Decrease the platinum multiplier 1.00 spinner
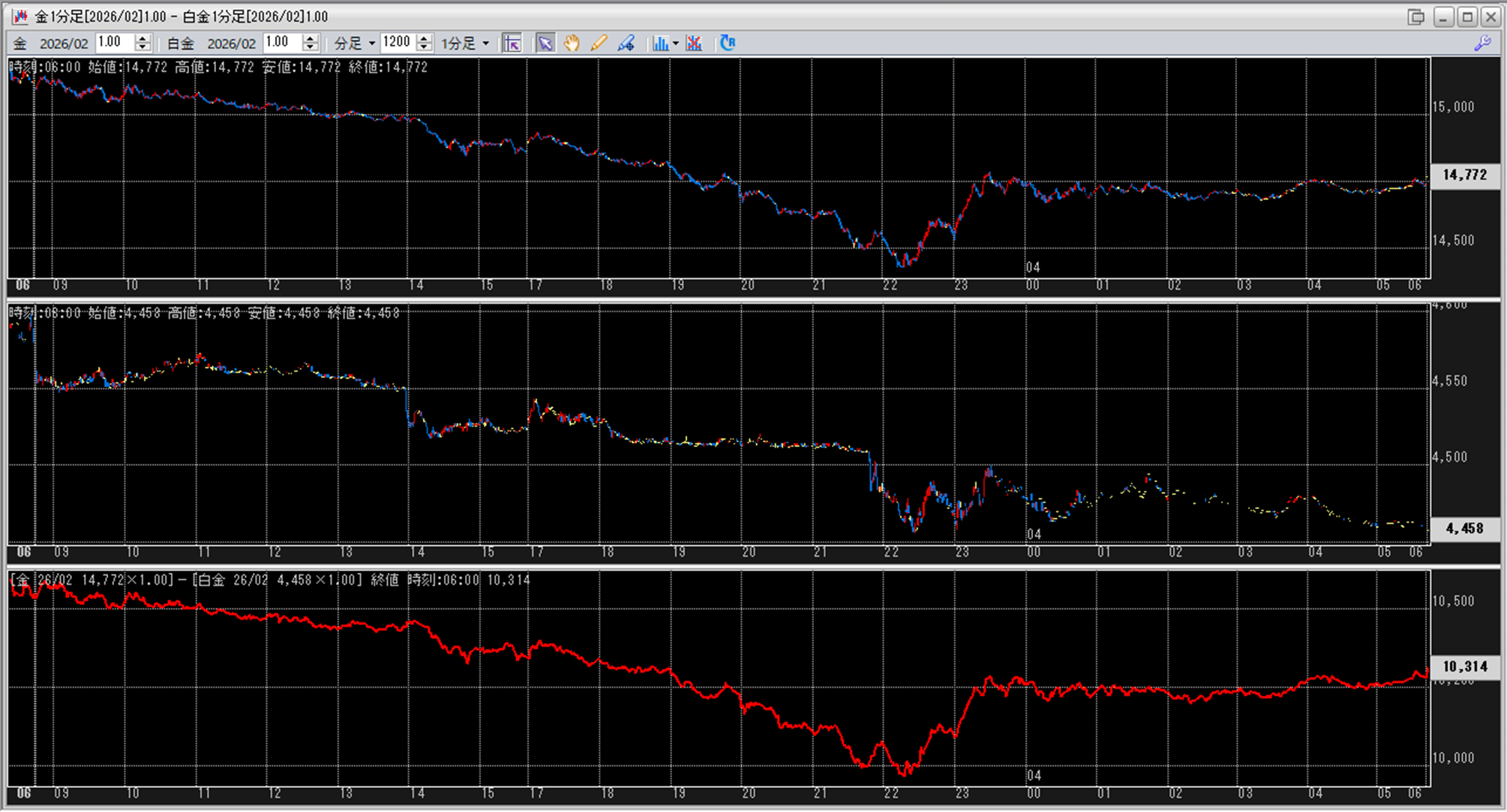This screenshot has height=812, width=1507. coord(311,48)
